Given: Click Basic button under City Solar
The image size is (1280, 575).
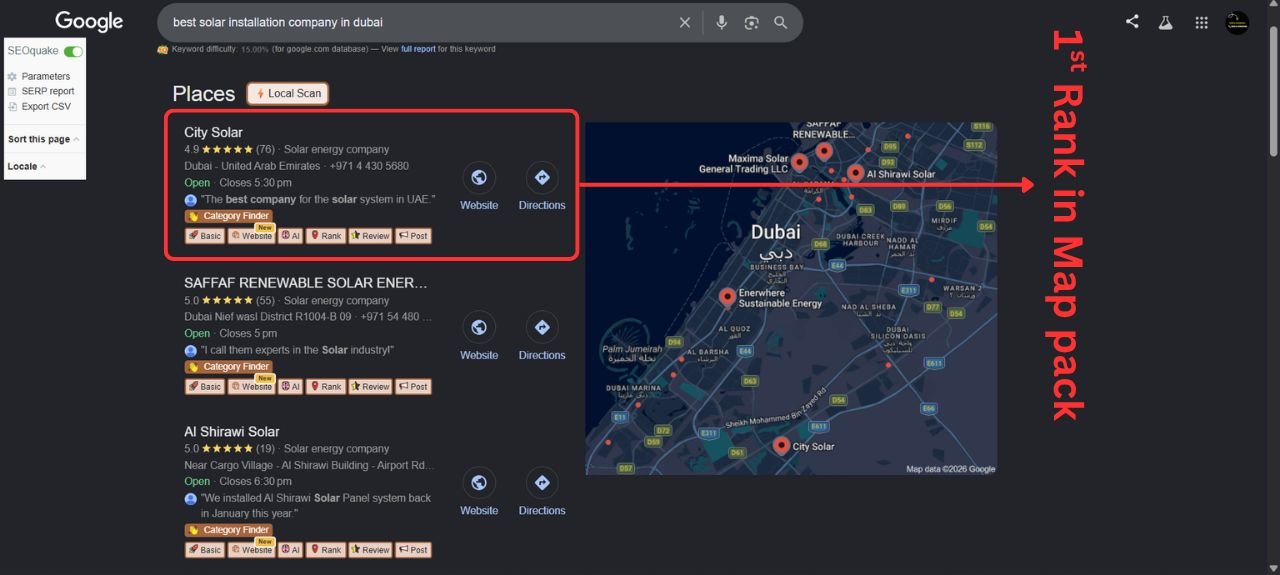Looking at the screenshot, I should (x=205, y=236).
